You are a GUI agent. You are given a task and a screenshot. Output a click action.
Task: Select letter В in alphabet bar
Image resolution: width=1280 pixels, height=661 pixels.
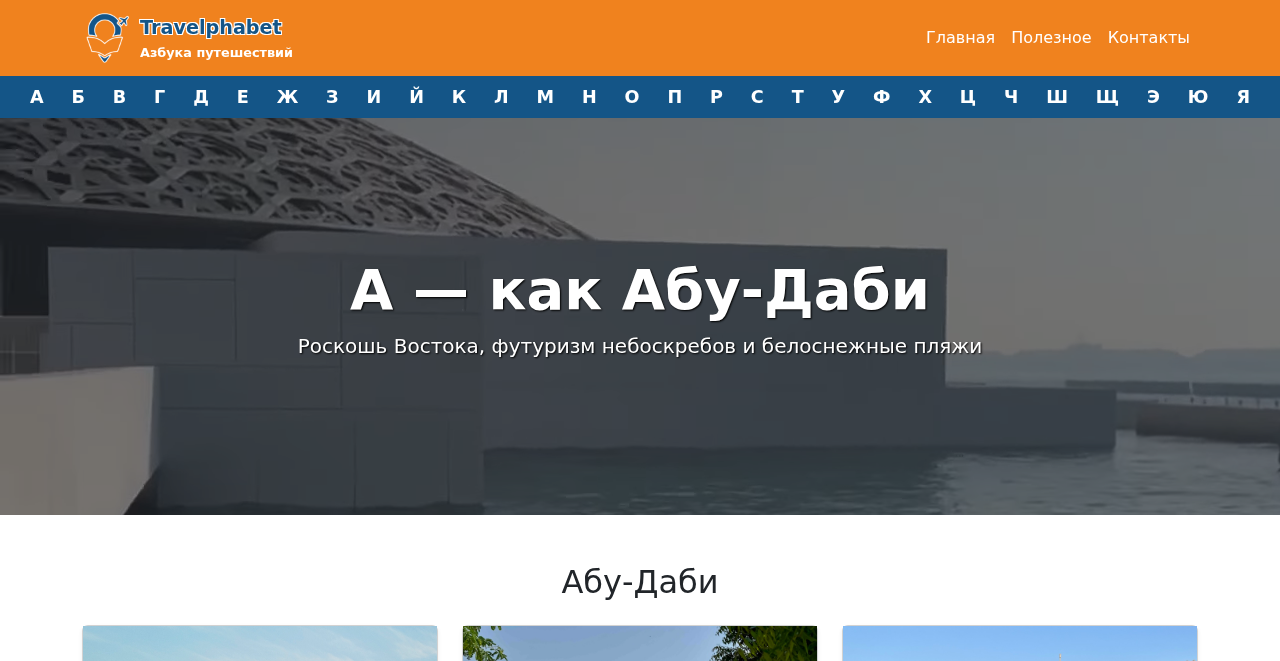click(x=117, y=96)
